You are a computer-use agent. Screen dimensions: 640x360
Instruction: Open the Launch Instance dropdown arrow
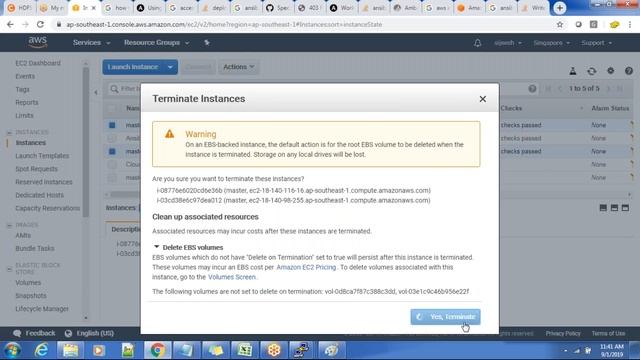point(170,67)
